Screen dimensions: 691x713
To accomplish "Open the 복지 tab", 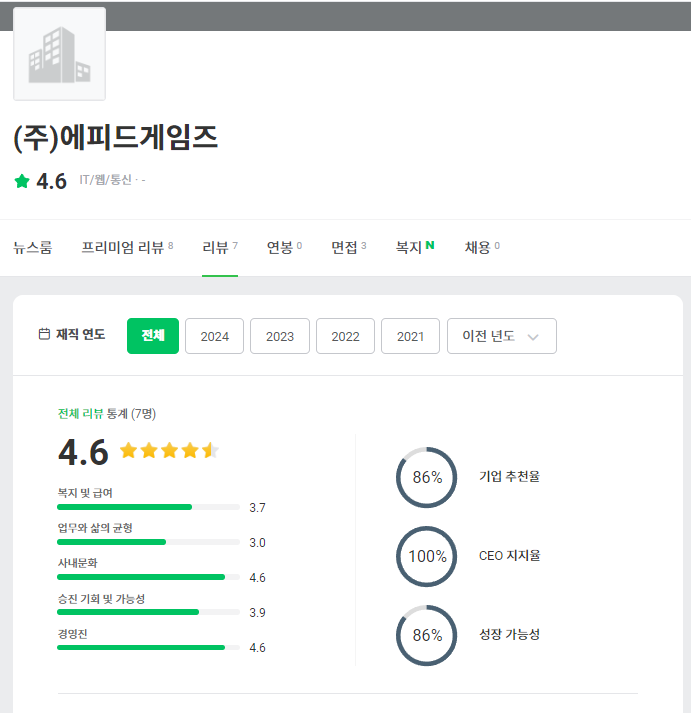I will pyautogui.click(x=415, y=247).
